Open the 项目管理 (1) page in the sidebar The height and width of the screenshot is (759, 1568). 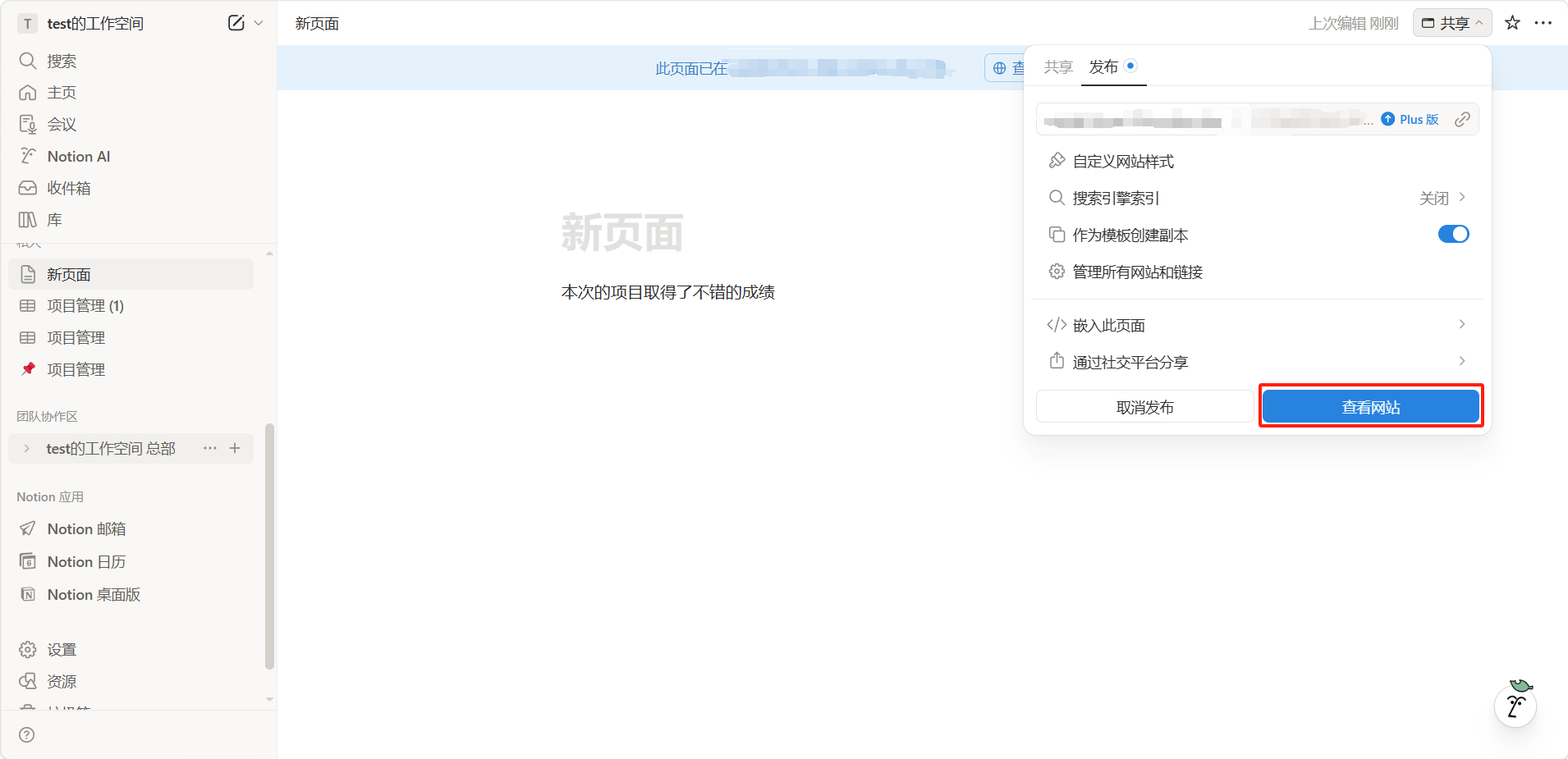click(x=85, y=306)
